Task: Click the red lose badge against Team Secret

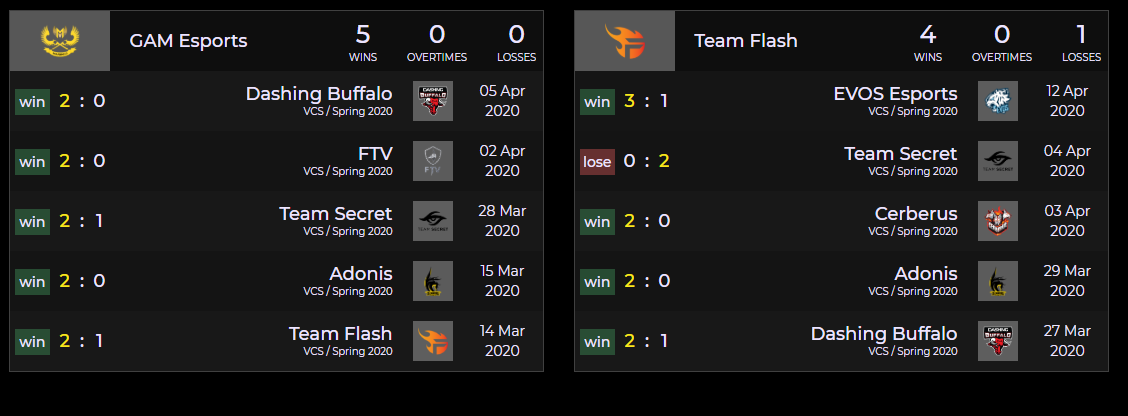Action: click(x=597, y=161)
